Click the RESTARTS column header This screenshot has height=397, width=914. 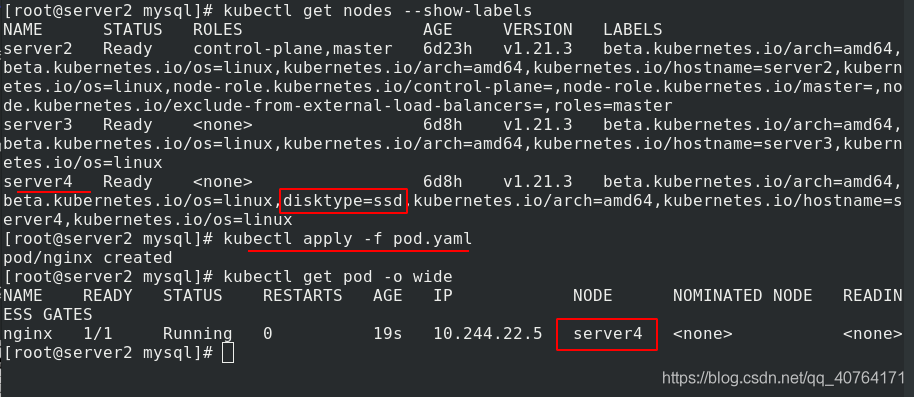pos(303,296)
